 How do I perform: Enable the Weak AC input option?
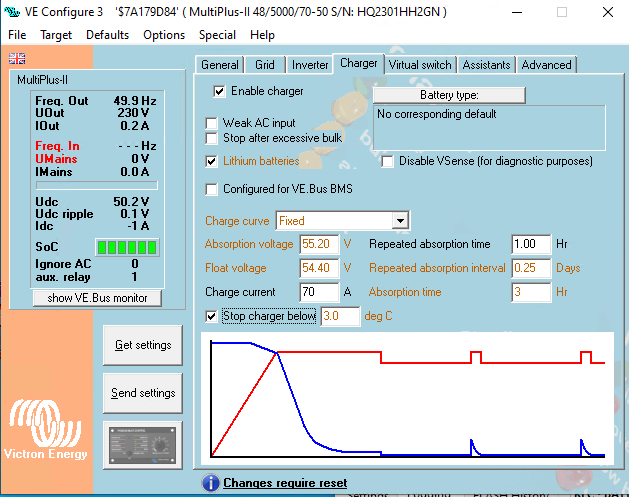[x=212, y=123]
